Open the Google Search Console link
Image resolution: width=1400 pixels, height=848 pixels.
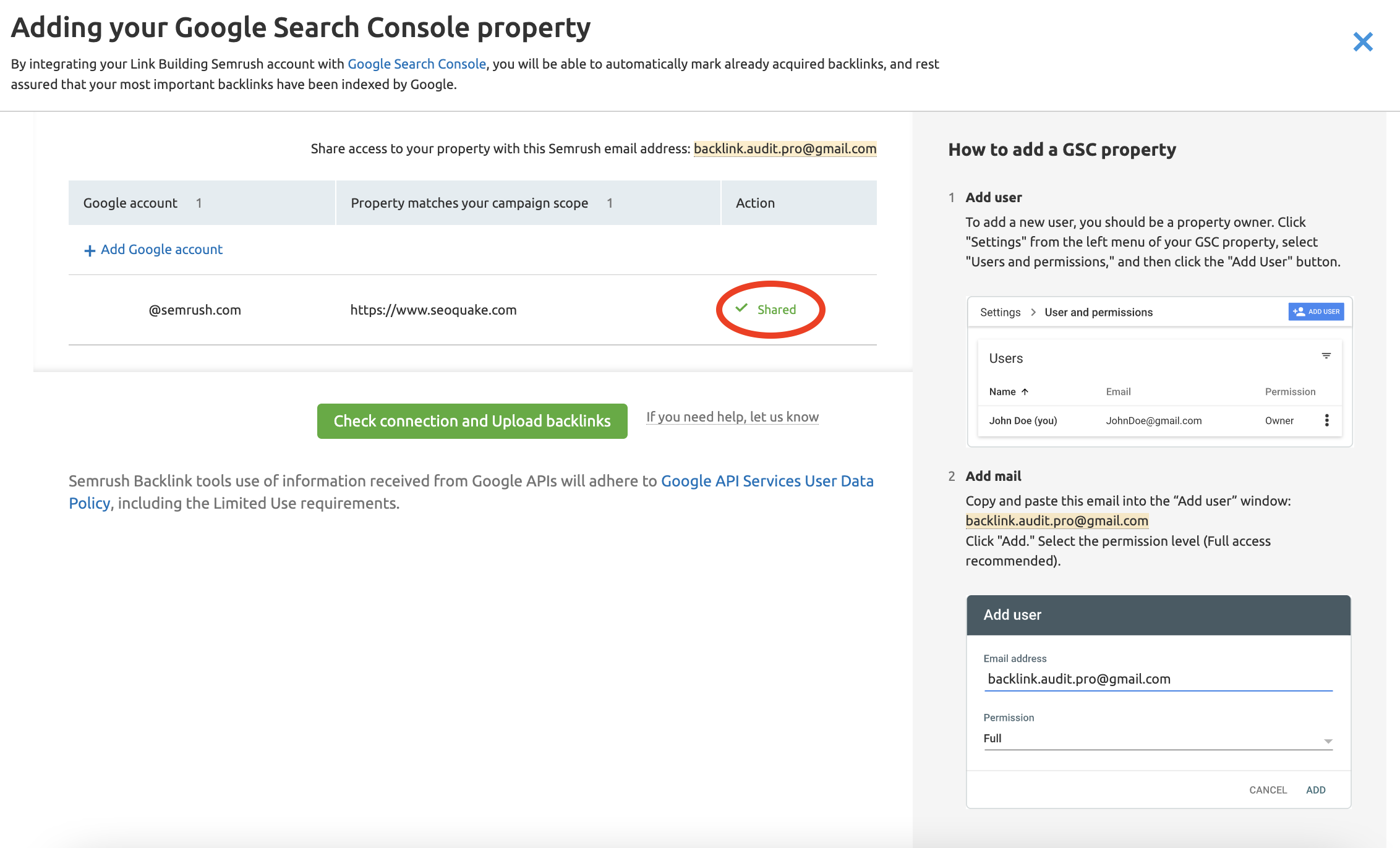pyautogui.click(x=417, y=64)
